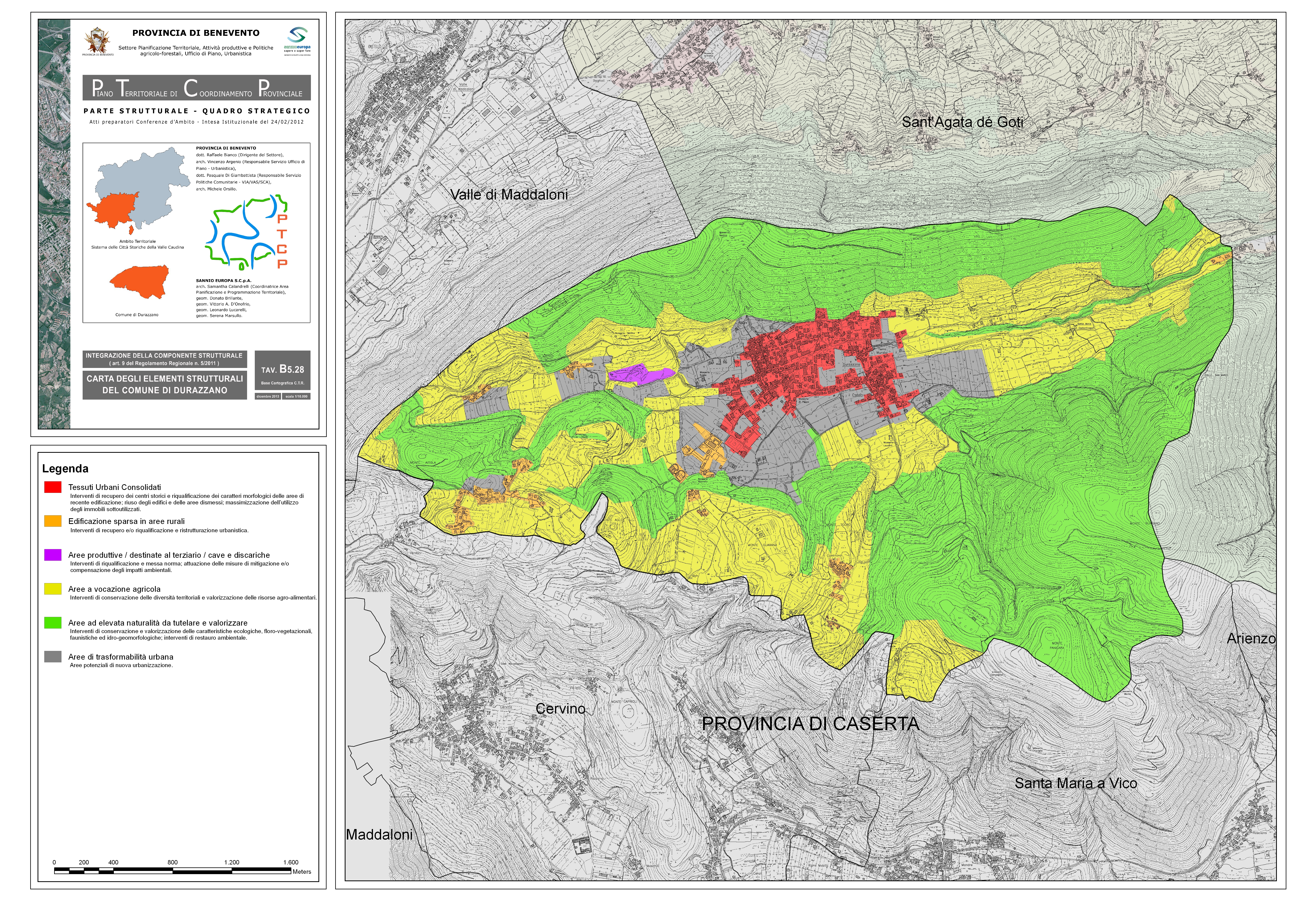Click the Maddaloni label on the map
1316x902 pixels.
[379, 835]
